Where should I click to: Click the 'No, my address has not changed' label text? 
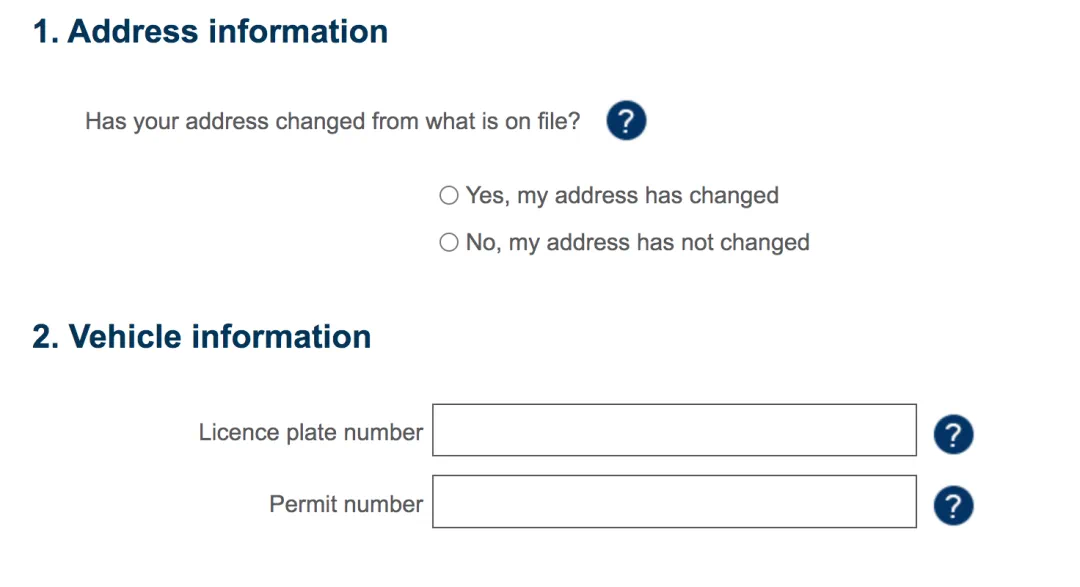pyautogui.click(x=638, y=243)
